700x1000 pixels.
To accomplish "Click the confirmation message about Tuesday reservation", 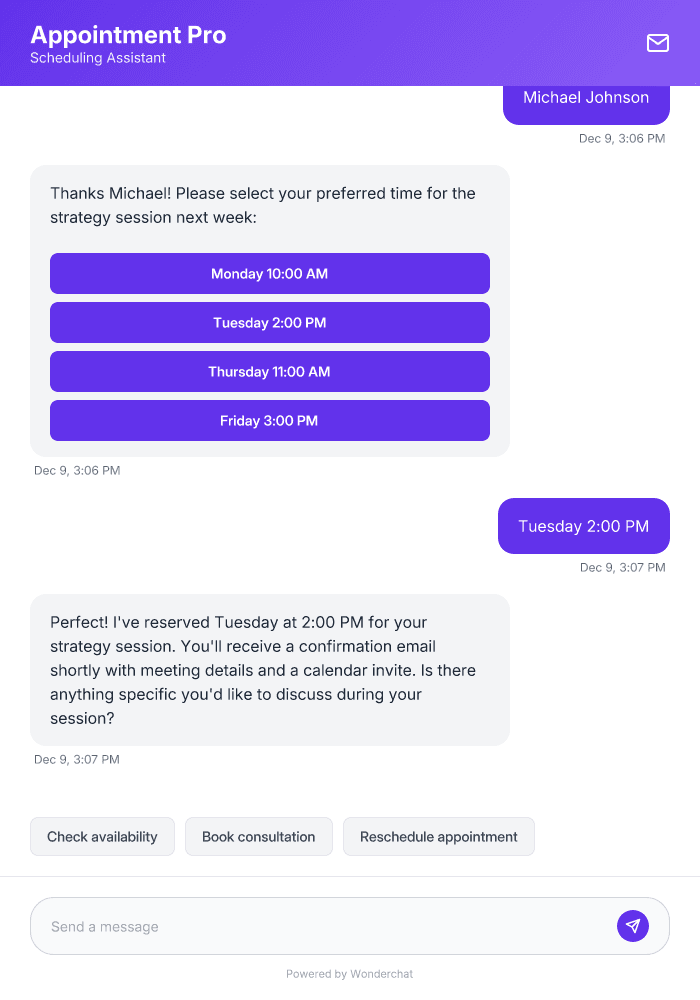I will [x=270, y=670].
